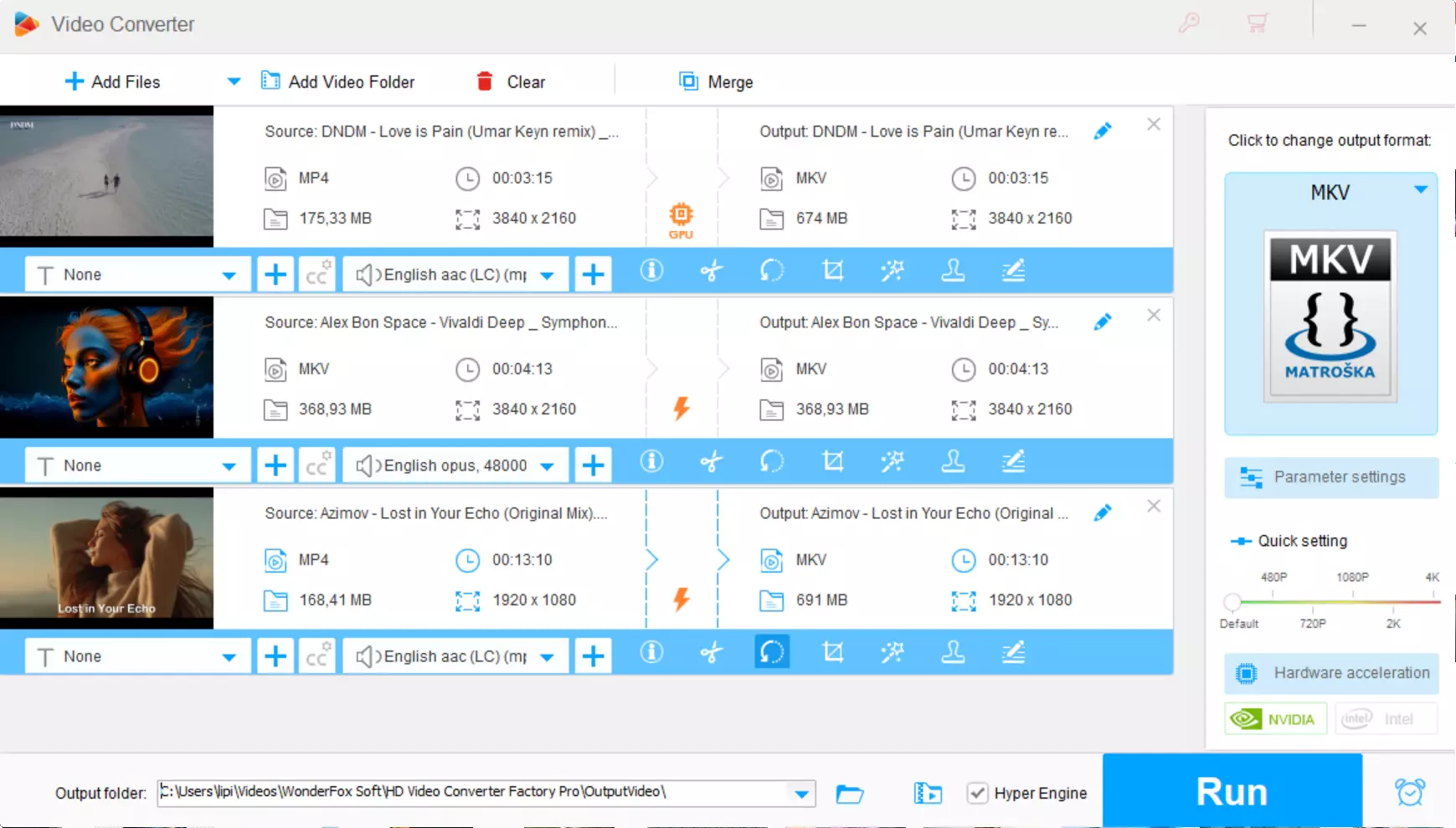Open the output folder in explorer
Screen dimensions: 1456x828
849,793
